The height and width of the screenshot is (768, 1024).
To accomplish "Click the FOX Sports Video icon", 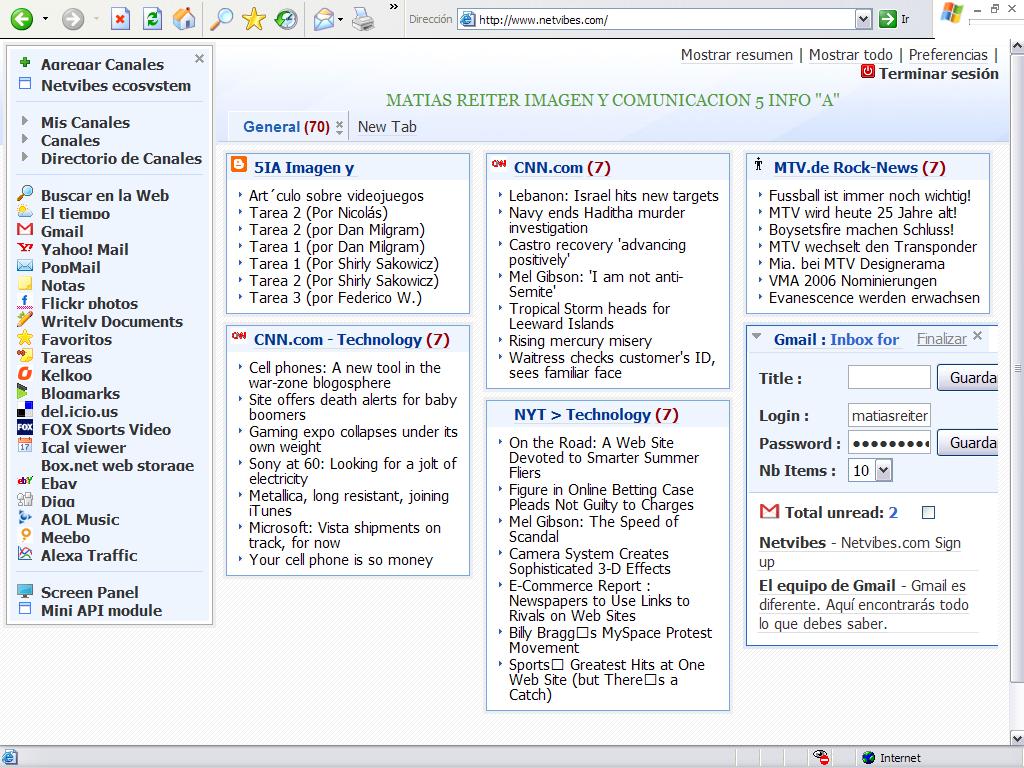I will click(25, 428).
